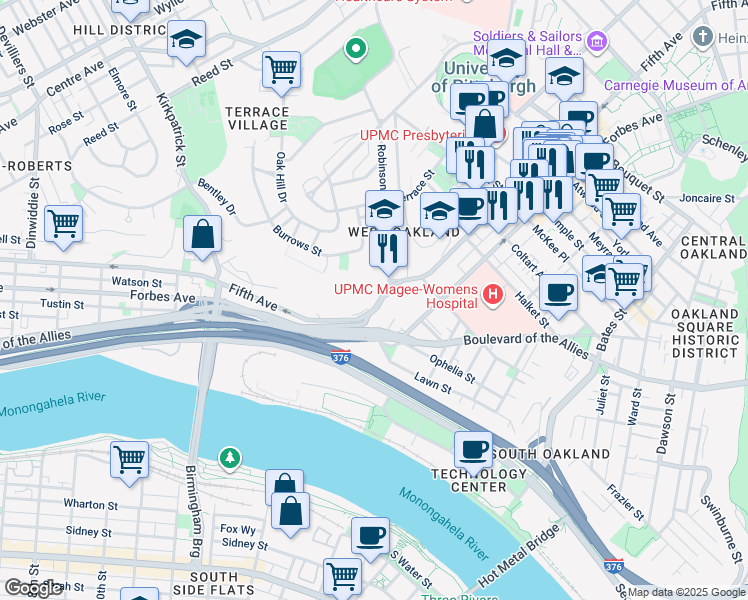Click the Soldiers & Sailors Memorial Hall label
748x600 pixels.
(527, 43)
